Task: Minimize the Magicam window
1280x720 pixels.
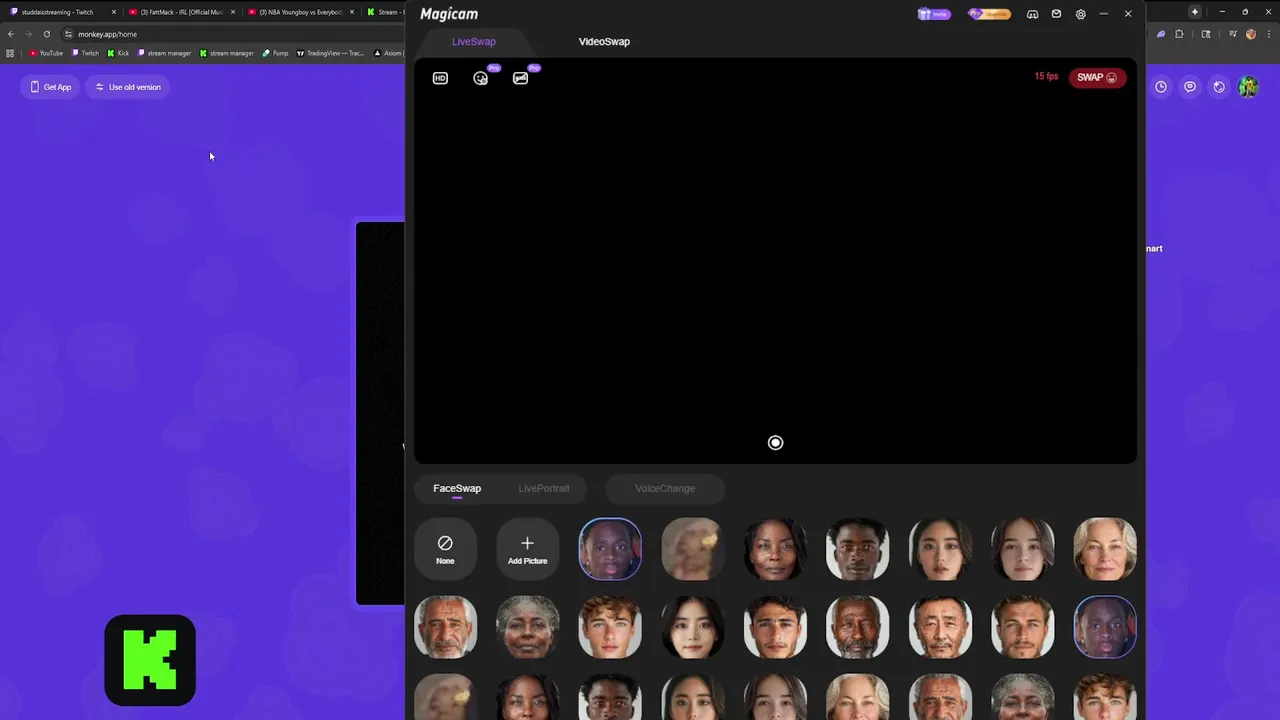Action: 1104,14
